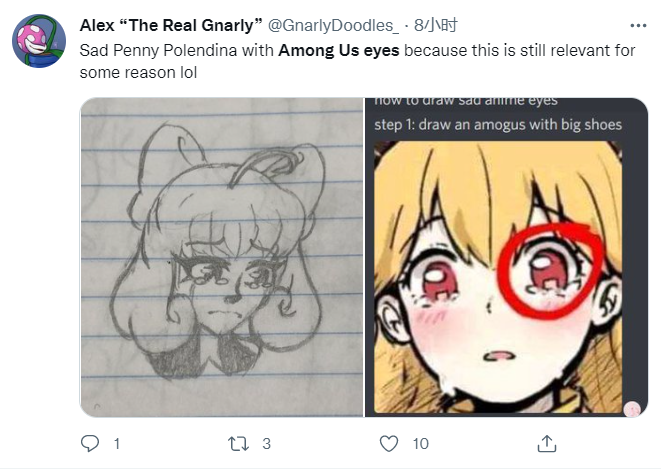Click the retweet count number 3
This screenshot has width=661, height=470.
point(267,443)
